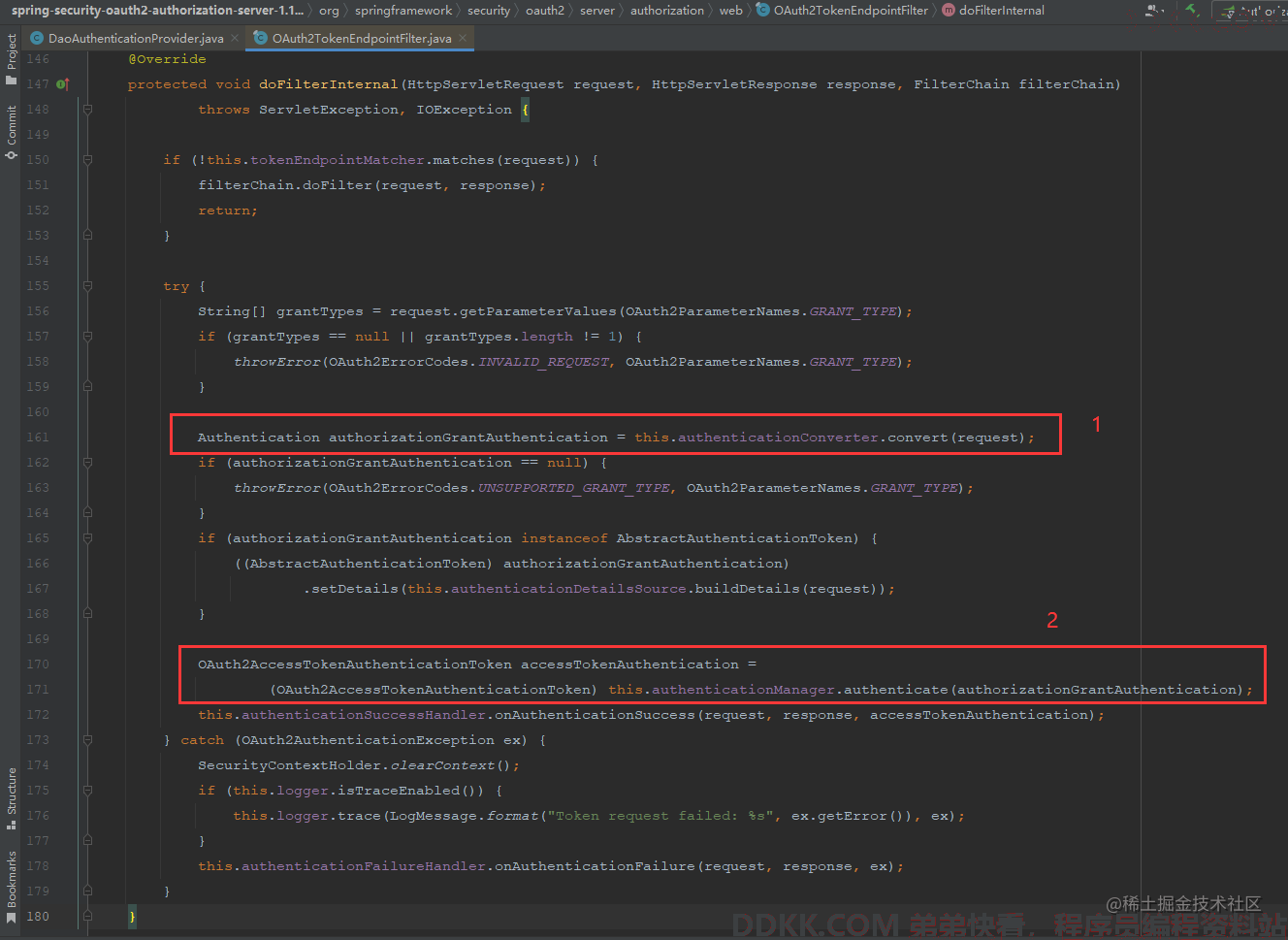Click the doFilterInternal method name in code

329,84
